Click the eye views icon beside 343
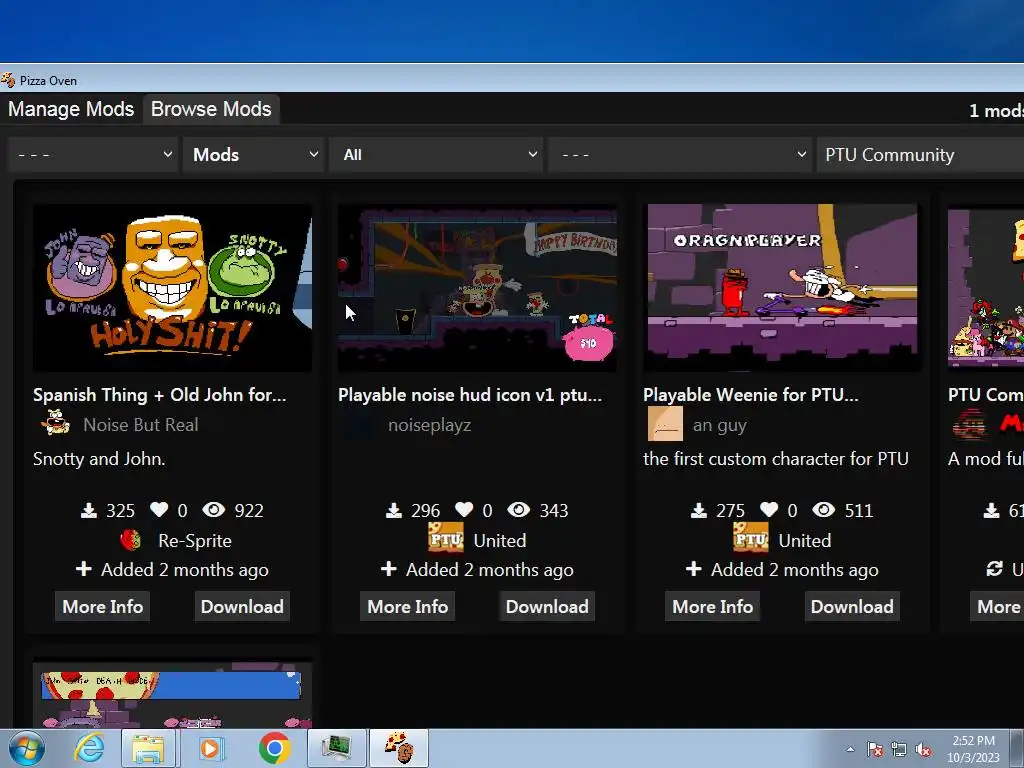 pos(519,509)
